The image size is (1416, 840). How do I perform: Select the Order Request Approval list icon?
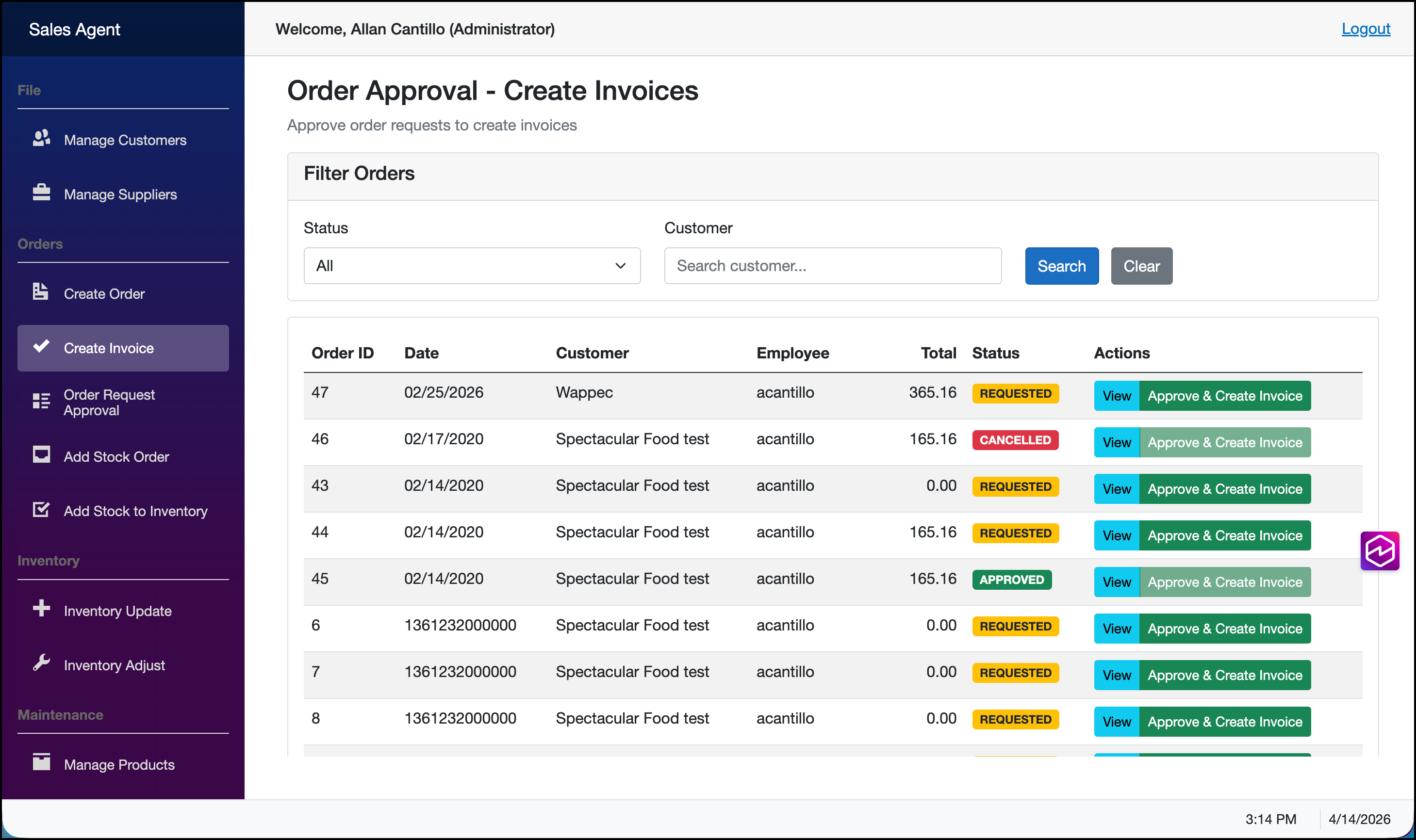(41, 401)
